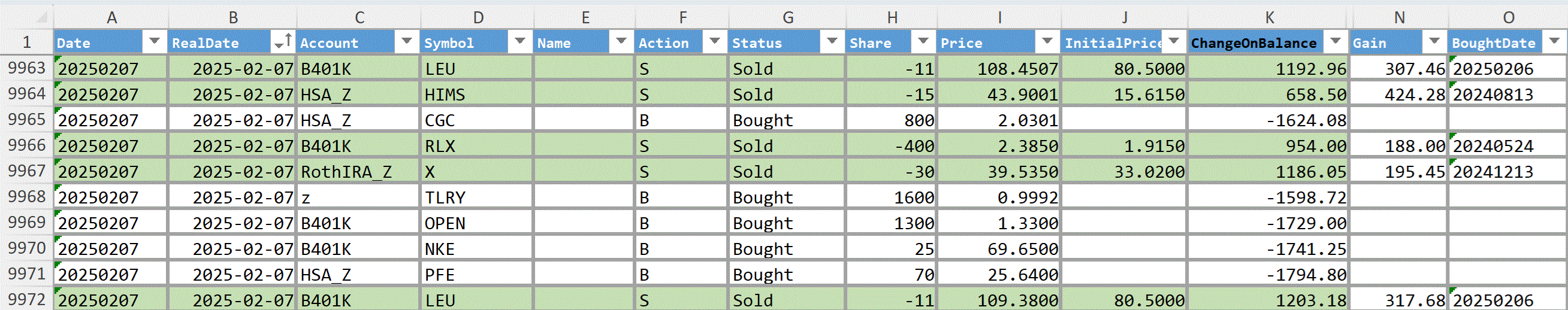Open the Action column filter arrow
The width and height of the screenshot is (1568, 310).
coord(715,42)
